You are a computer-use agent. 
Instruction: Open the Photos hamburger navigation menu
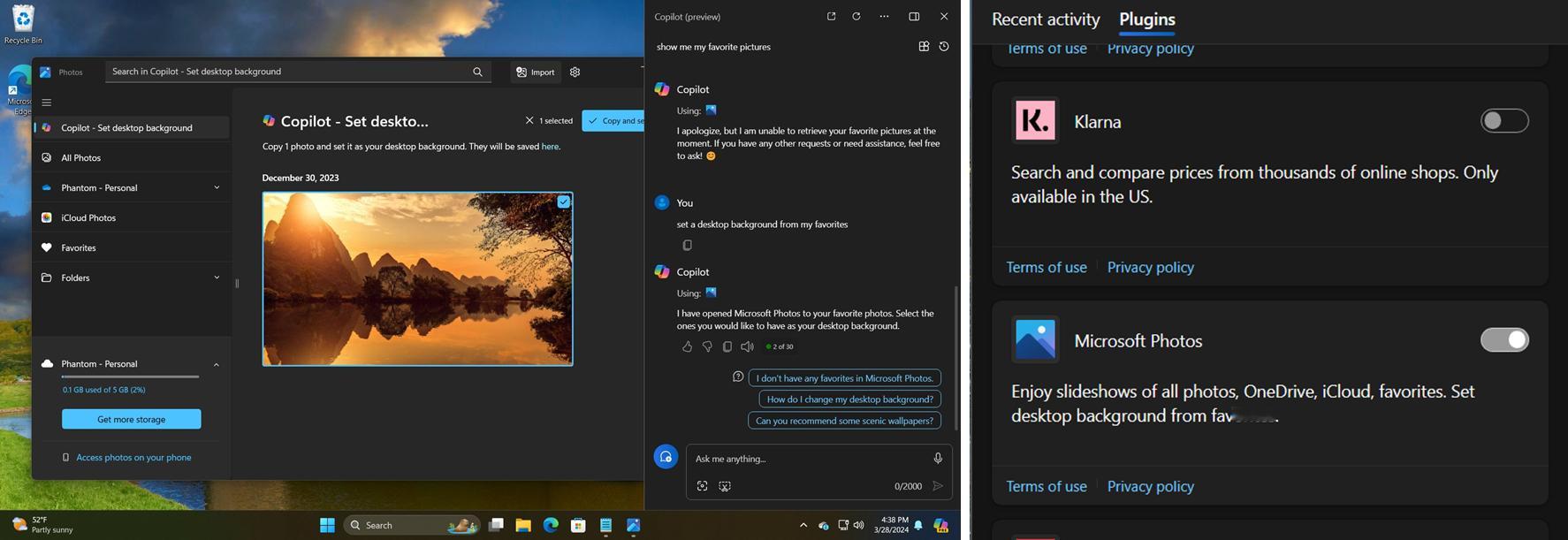[47, 102]
